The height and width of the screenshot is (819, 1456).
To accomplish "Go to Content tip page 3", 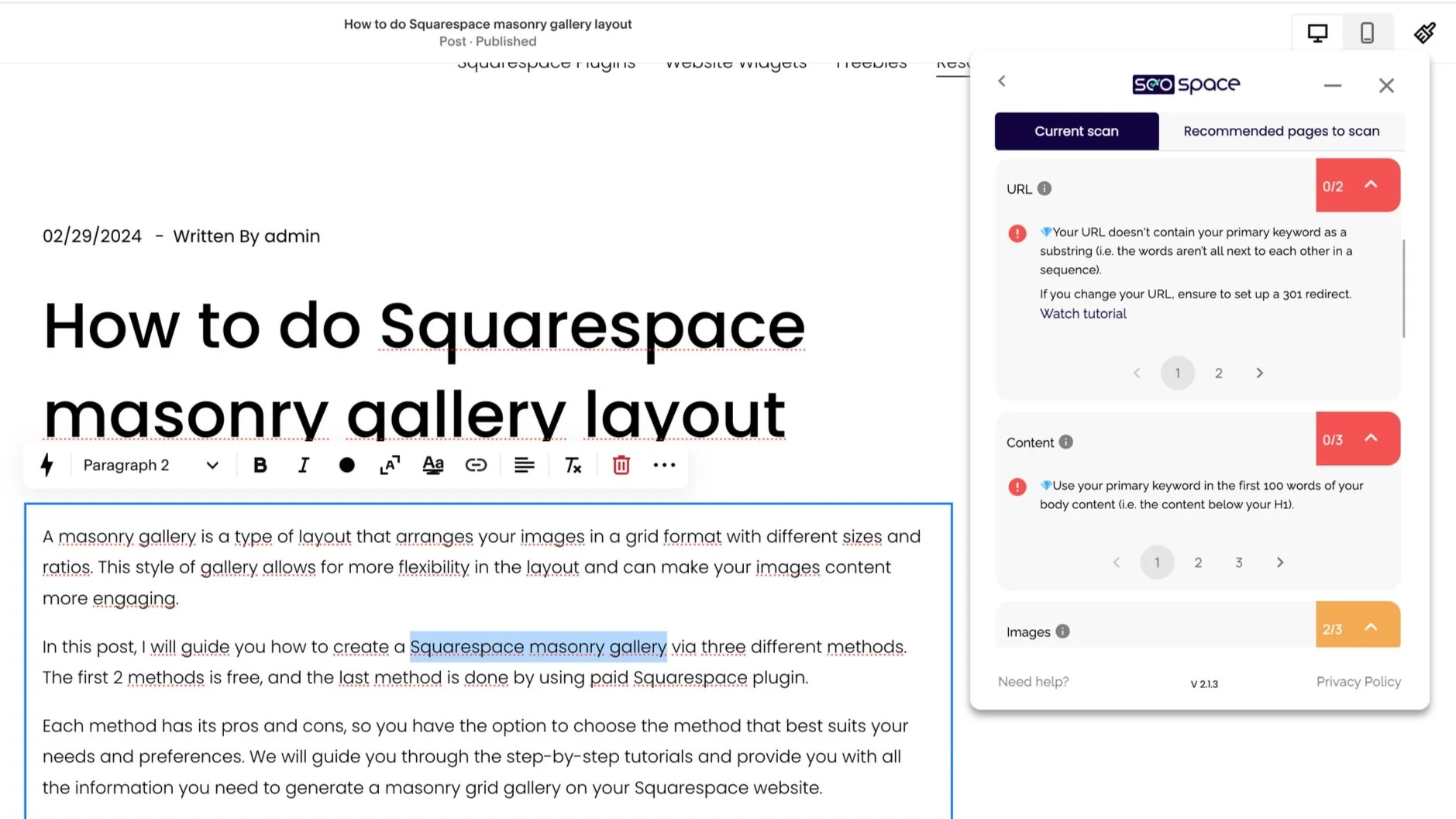I will [x=1239, y=563].
